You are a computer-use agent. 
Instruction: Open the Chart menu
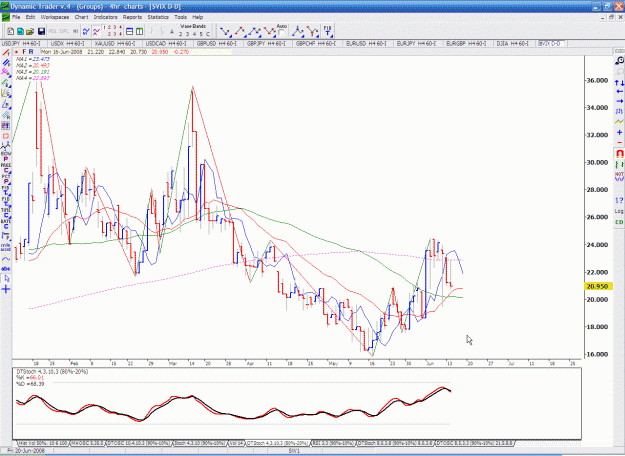81,17
